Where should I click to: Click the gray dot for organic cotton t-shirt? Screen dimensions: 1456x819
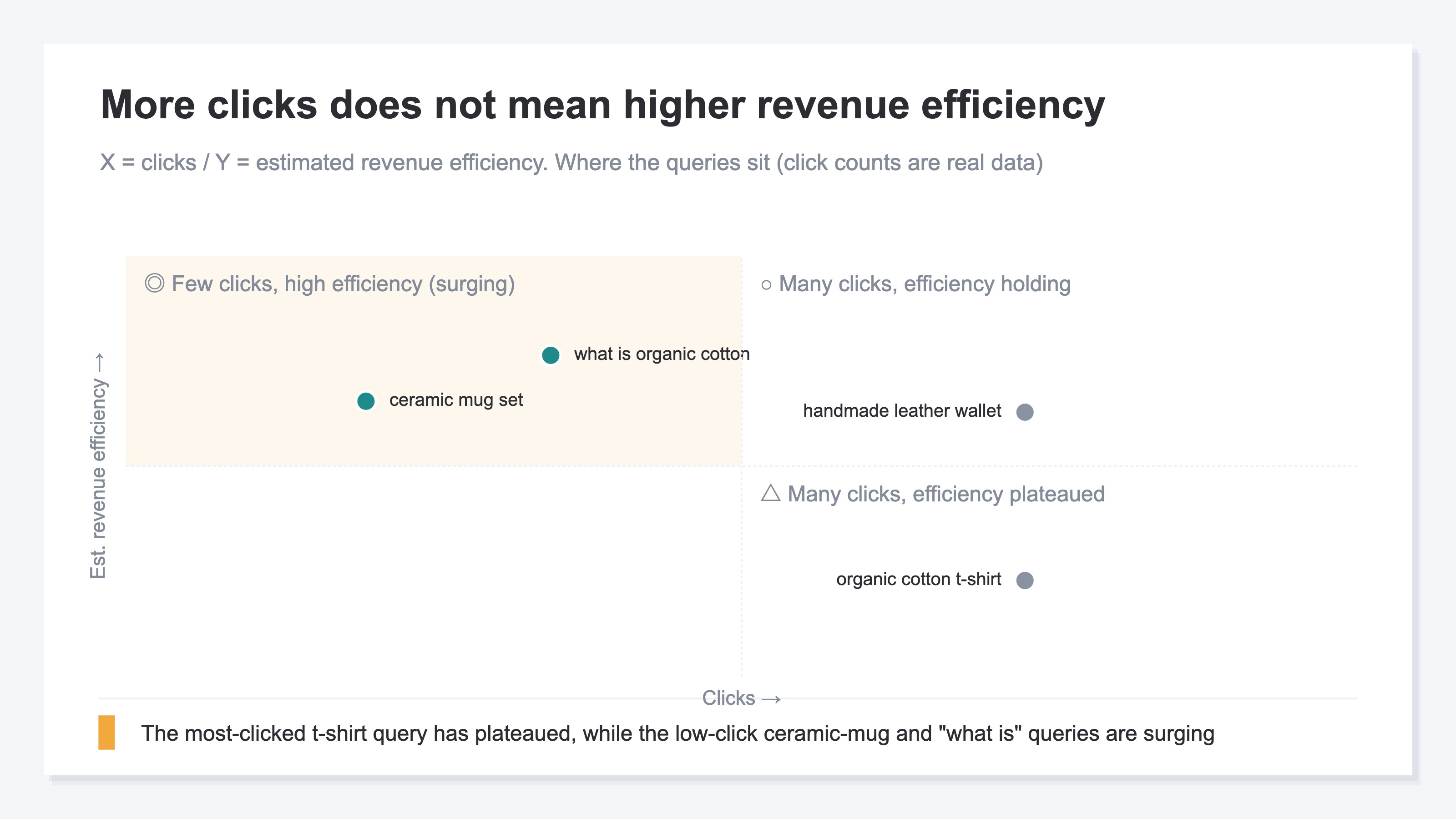click(x=1025, y=580)
